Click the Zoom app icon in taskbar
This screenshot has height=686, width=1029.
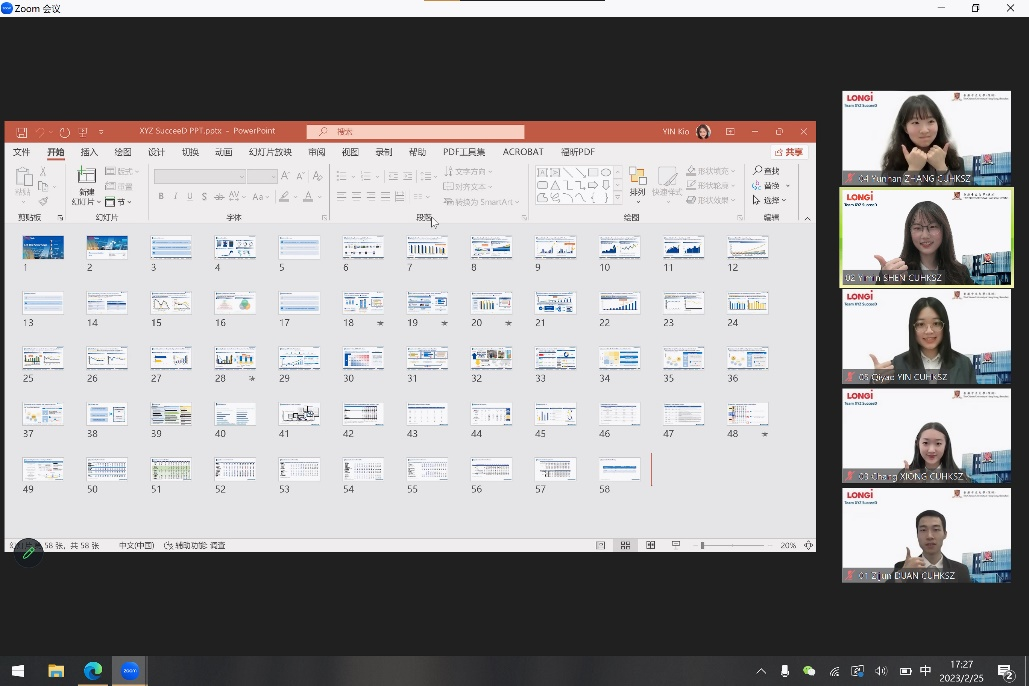click(130, 671)
